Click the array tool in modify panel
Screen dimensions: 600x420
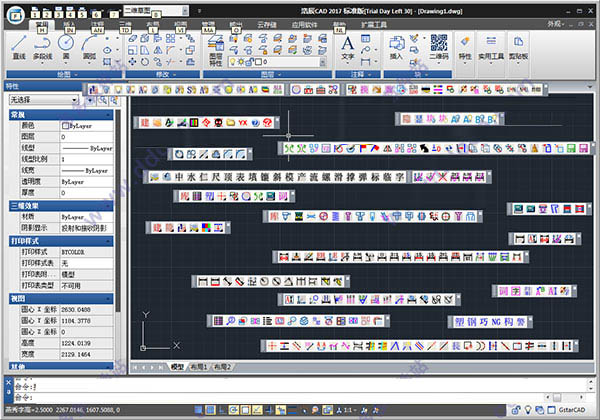pyautogui.click(x=171, y=38)
